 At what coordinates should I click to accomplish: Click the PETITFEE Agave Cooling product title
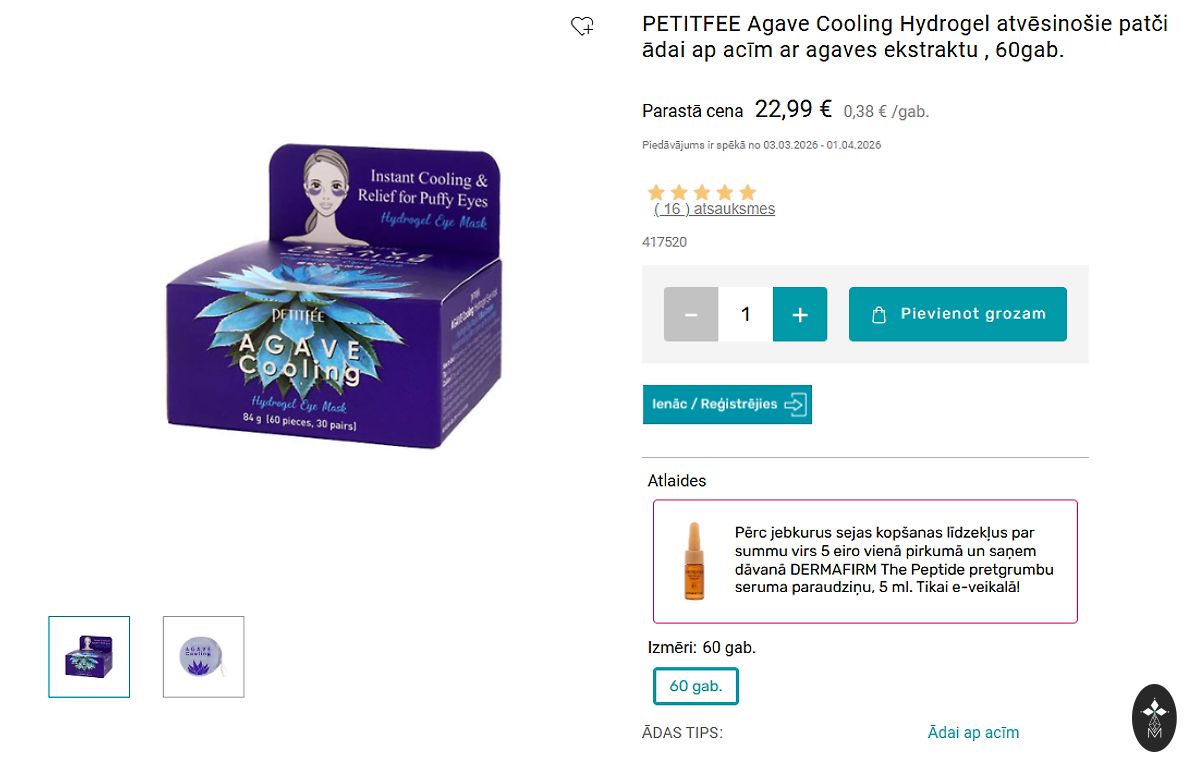pyautogui.click(x=904, y=37)
